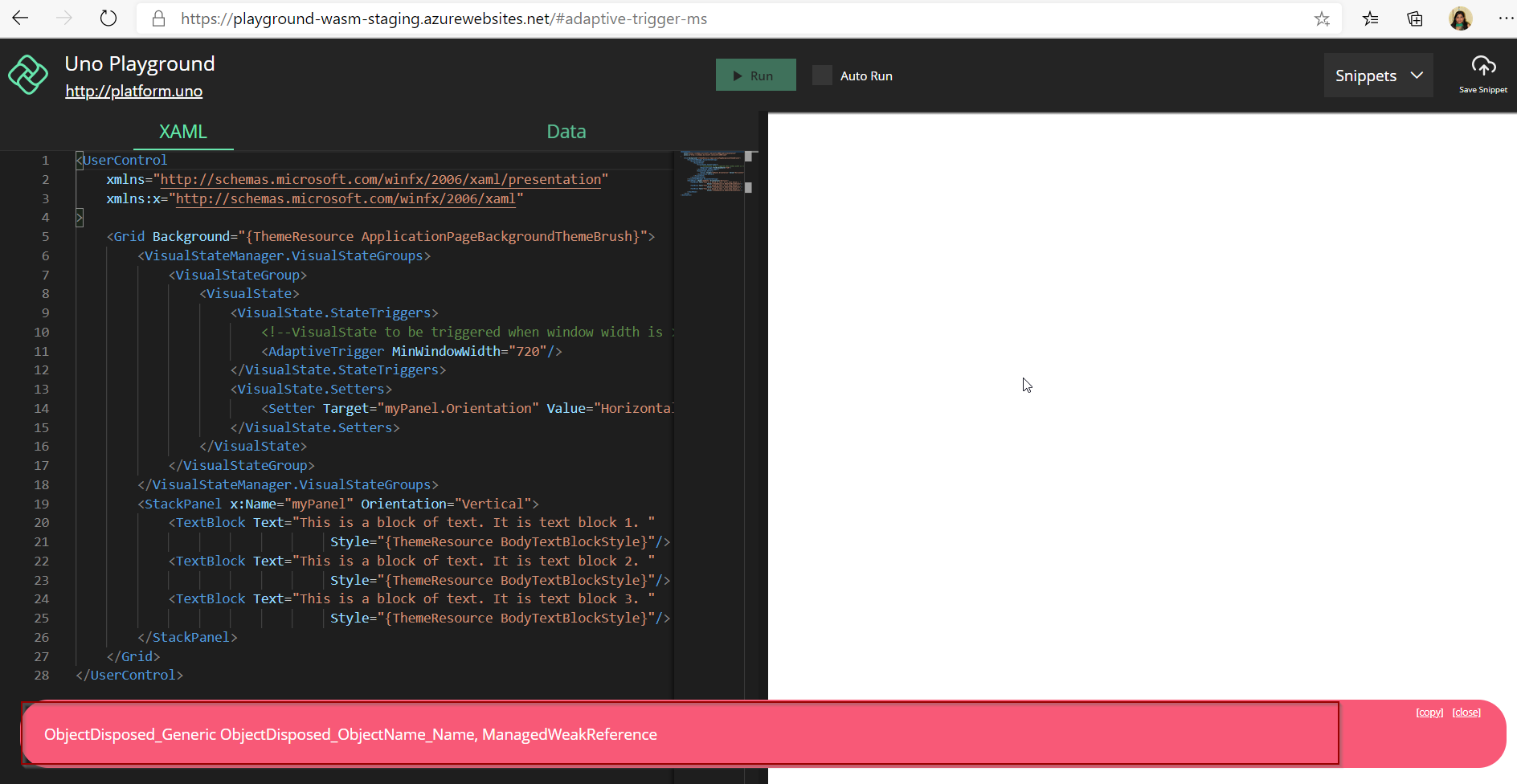Select the XAML tab
The width and height of the screenshot is (1517, 784).
182,131
